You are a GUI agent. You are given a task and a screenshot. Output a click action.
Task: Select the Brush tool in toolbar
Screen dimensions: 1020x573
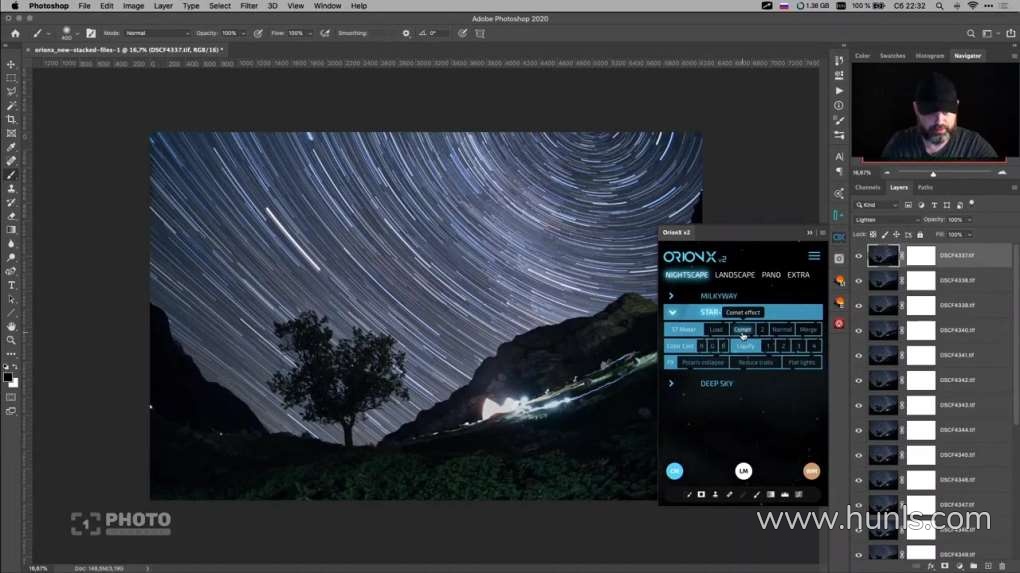[11, 174]
